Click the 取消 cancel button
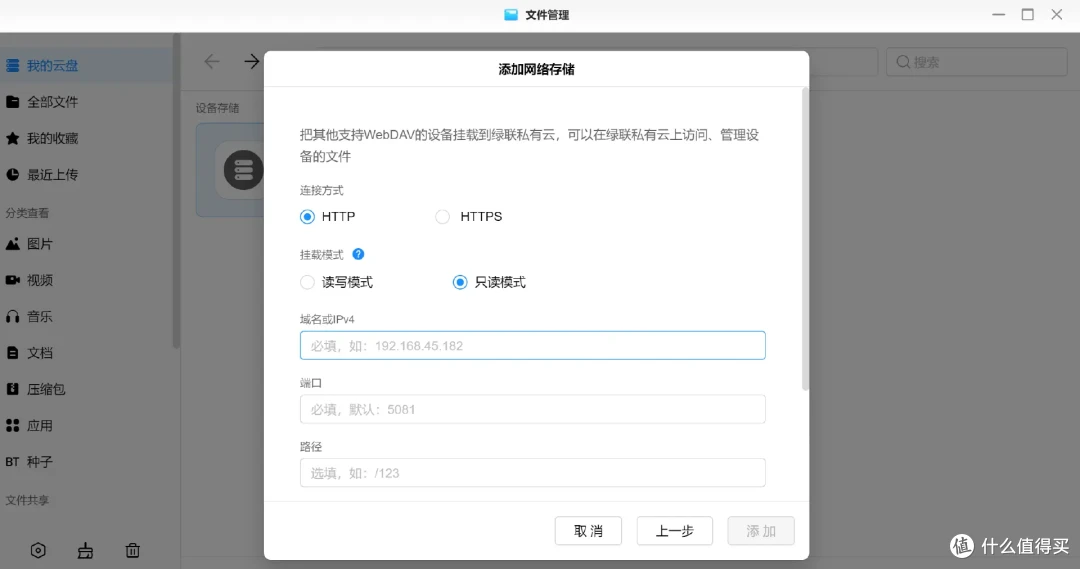Viewport: 1080px width, 569px height. point(588,530)
